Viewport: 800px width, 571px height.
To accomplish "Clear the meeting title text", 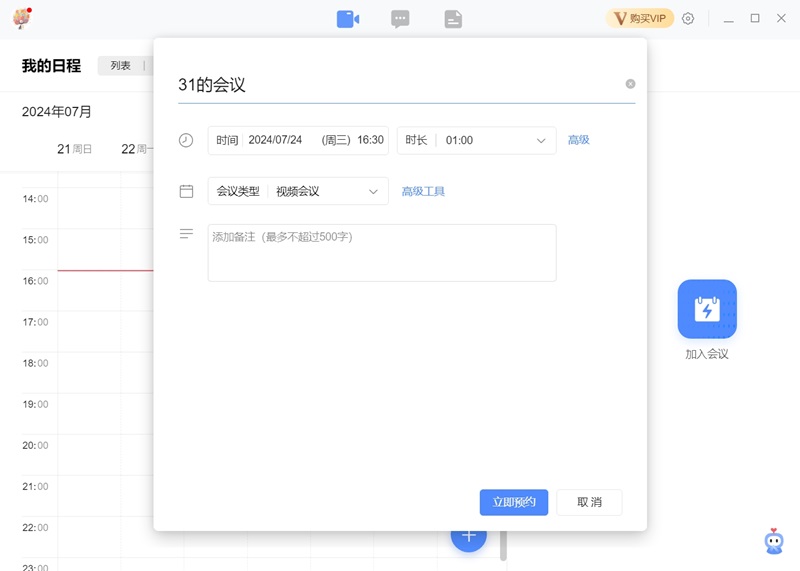I will [630, 84].
